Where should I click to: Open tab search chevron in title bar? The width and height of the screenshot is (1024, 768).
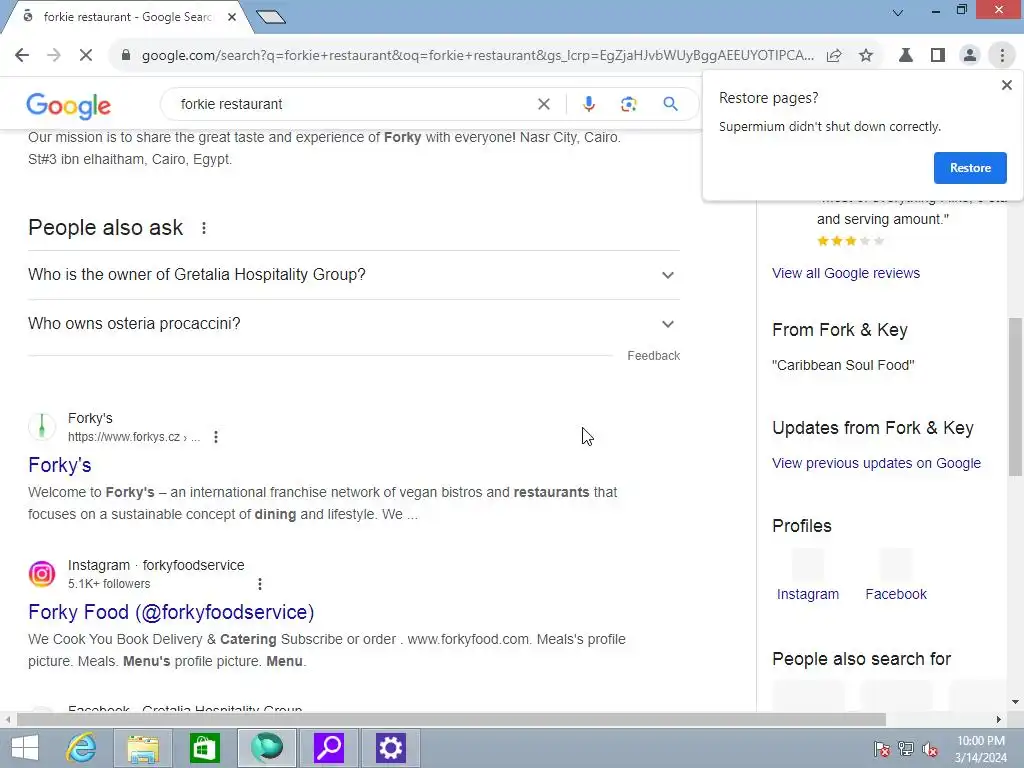tap(898, 12)
